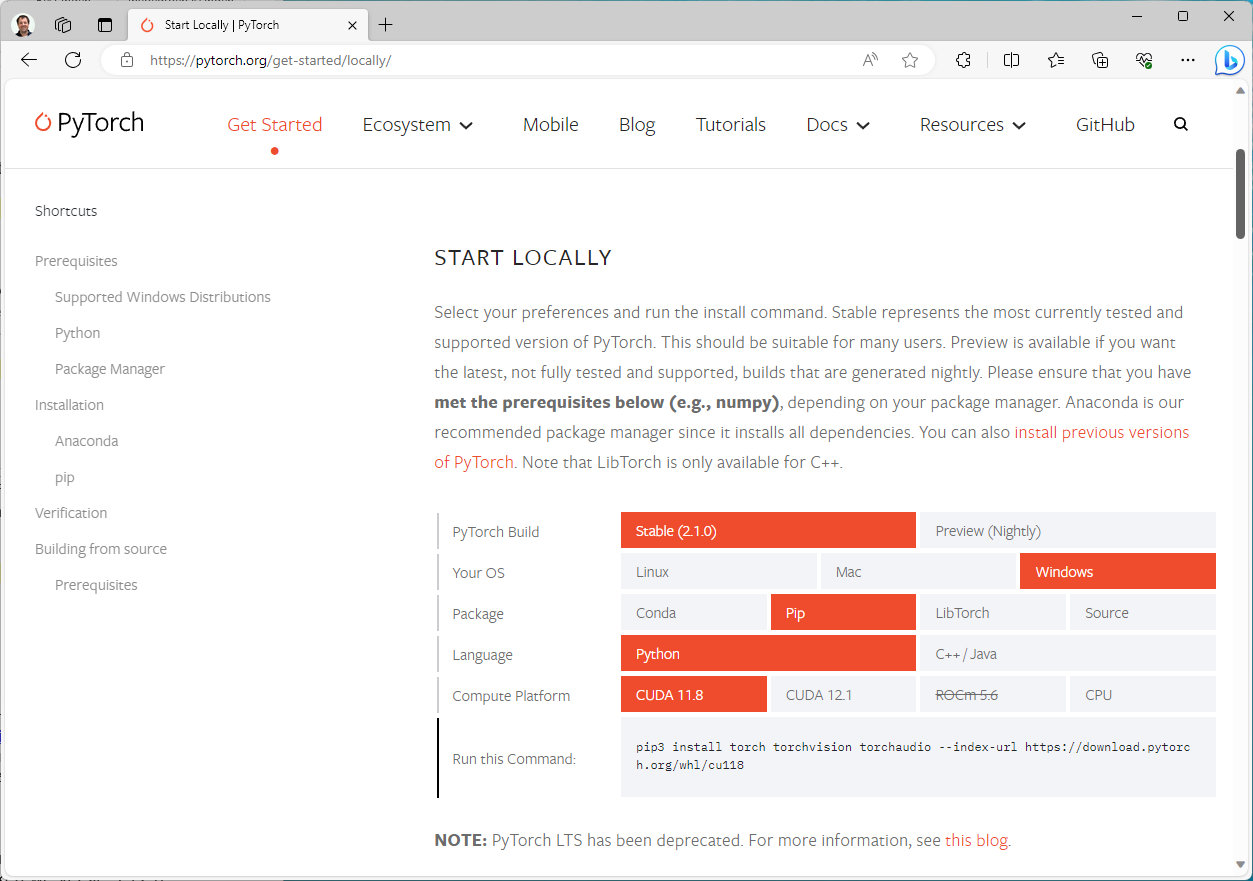
Task: Open Read aloud icon in address bar
Action: pos(870,60)
